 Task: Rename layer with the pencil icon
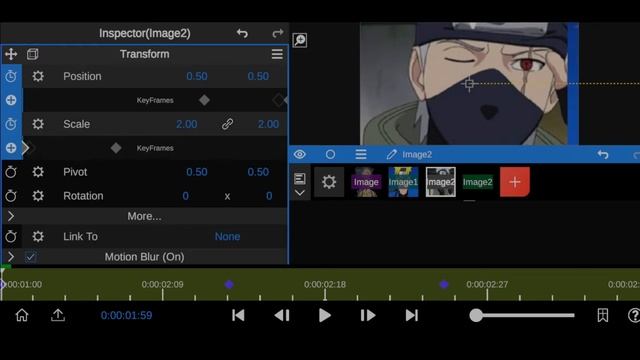pyautogui.click(x=391, y=154)
